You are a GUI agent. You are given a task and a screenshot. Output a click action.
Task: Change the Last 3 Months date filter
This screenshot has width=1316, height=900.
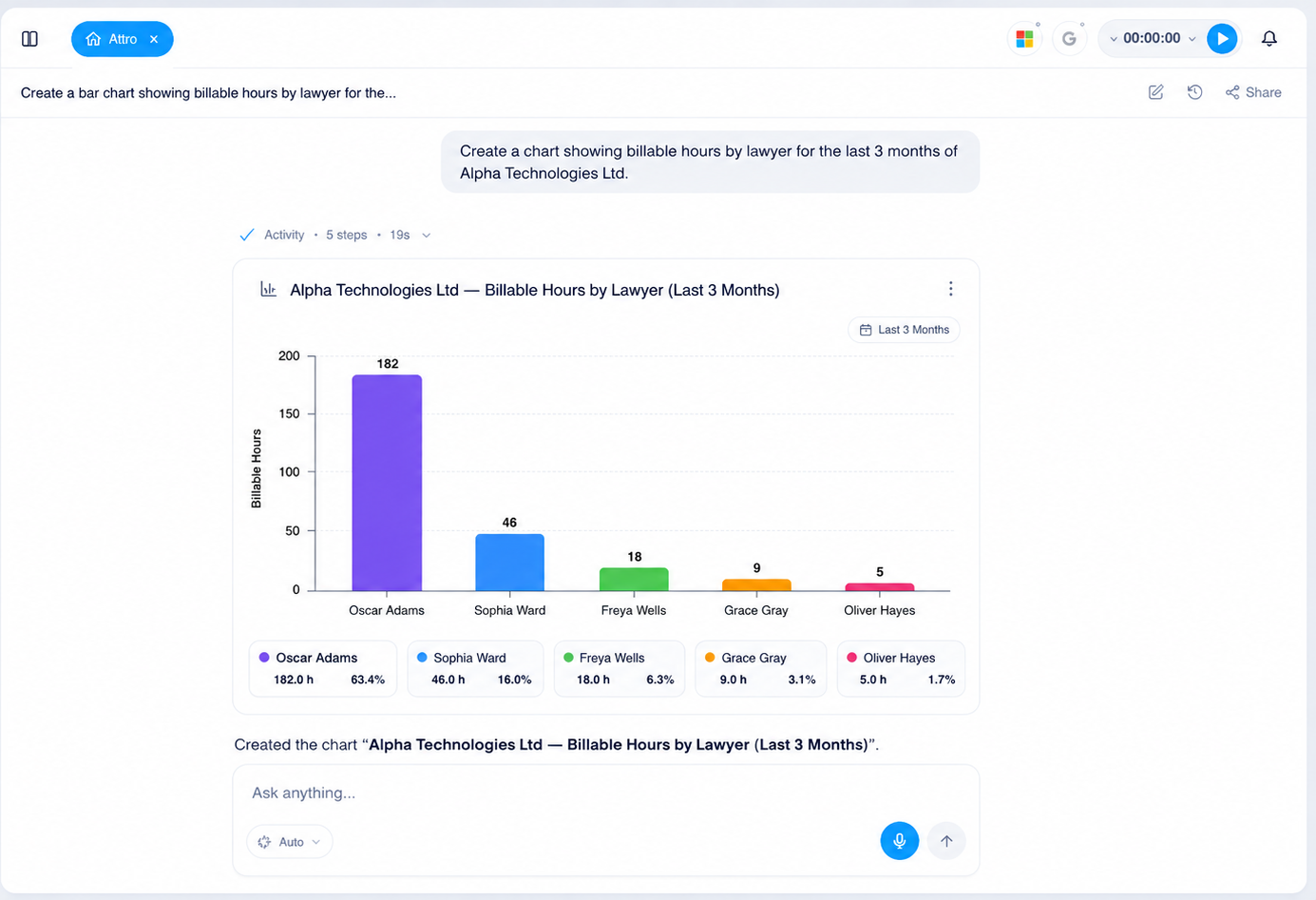click(x=904, y=330)
